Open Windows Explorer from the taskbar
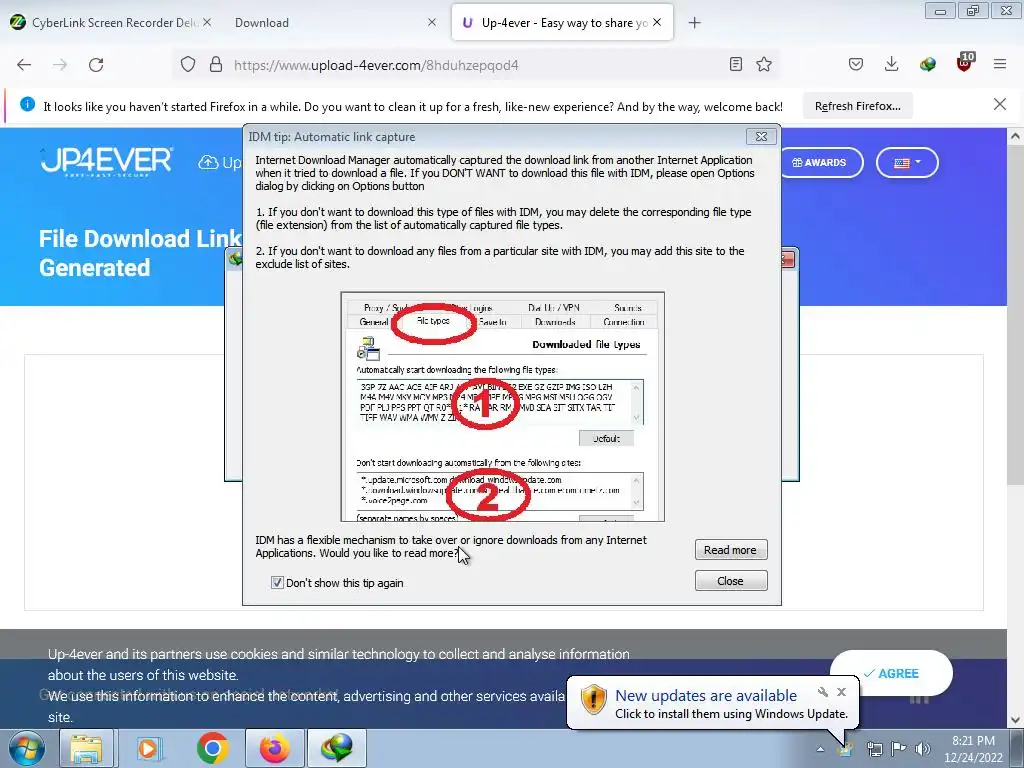Image resolution: width=1024 pixels, height=768 pixels. click(86, 748)
